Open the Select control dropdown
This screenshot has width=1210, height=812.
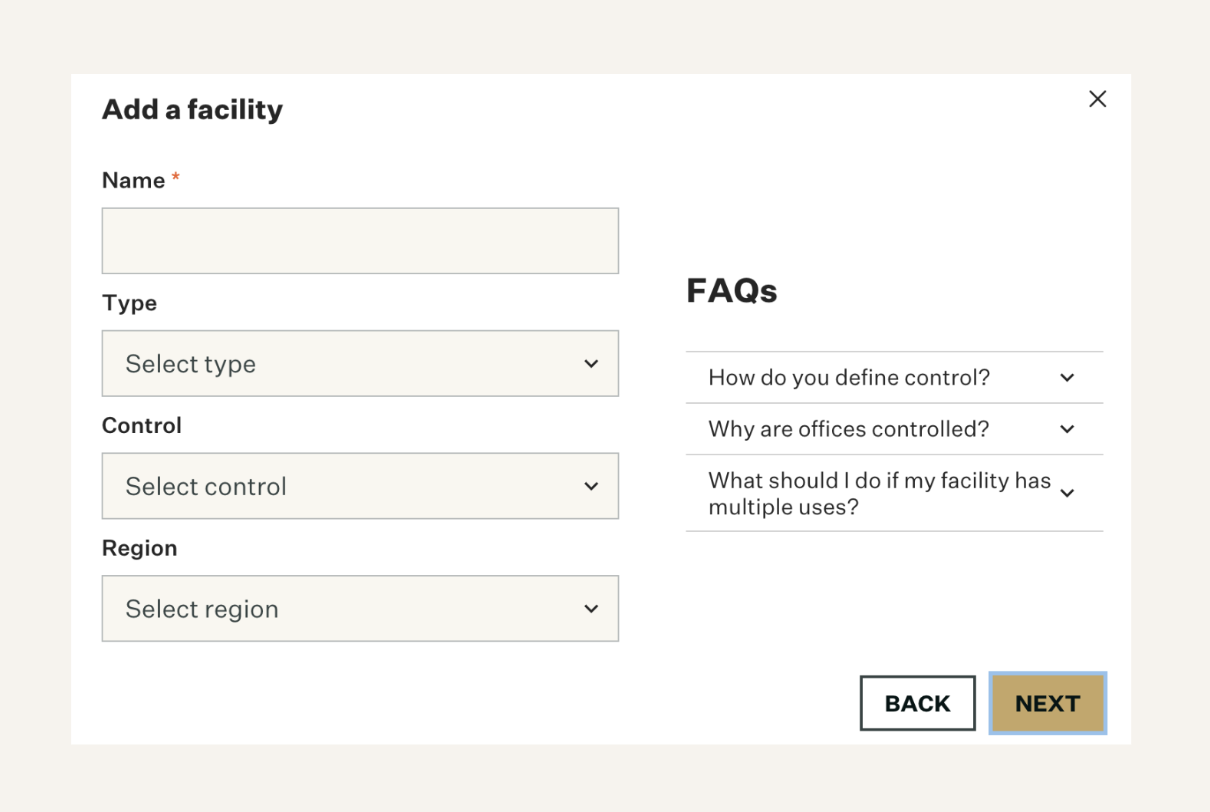point(360,486)
